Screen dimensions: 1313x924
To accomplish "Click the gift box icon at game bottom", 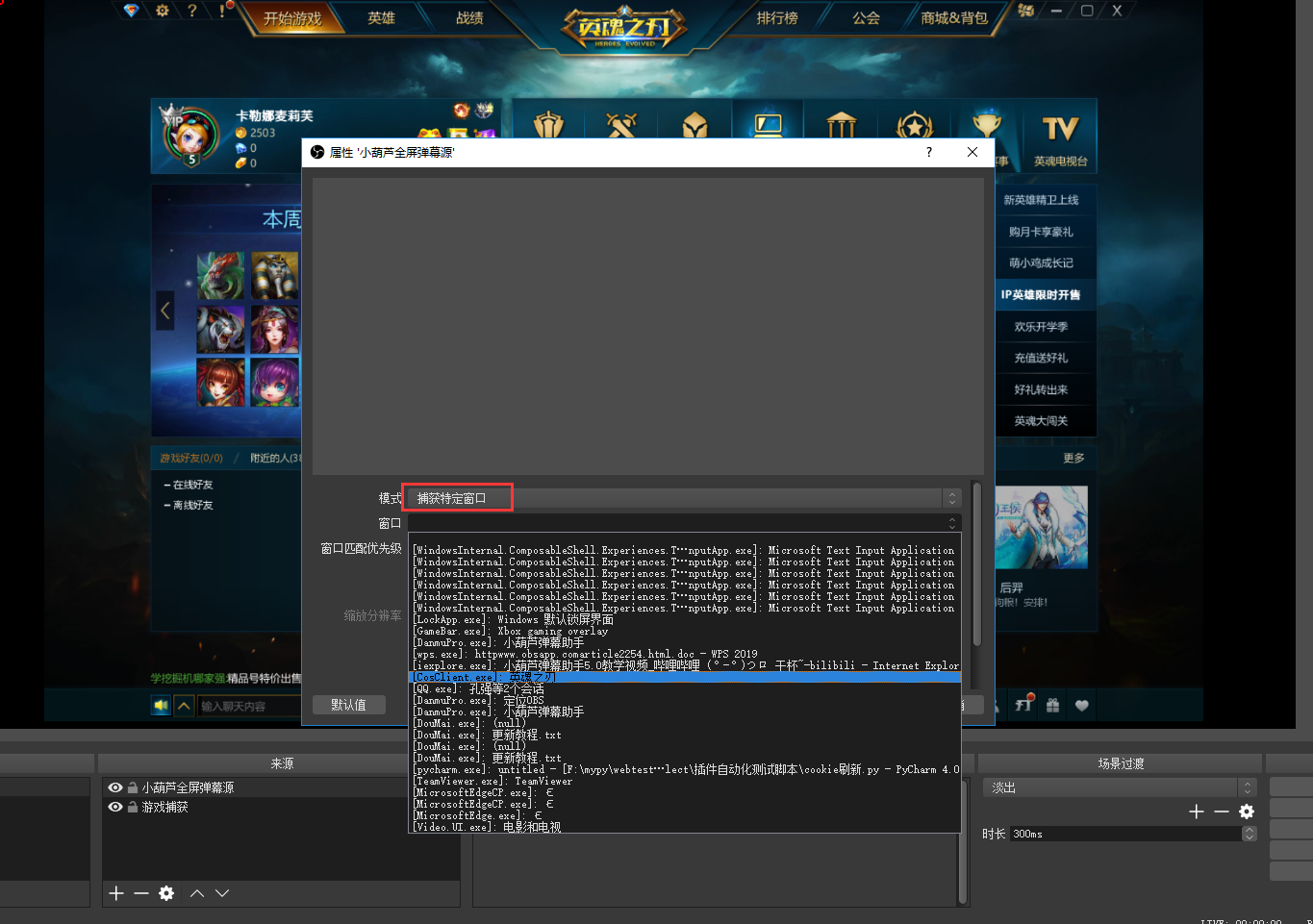I will (1053, 705).
